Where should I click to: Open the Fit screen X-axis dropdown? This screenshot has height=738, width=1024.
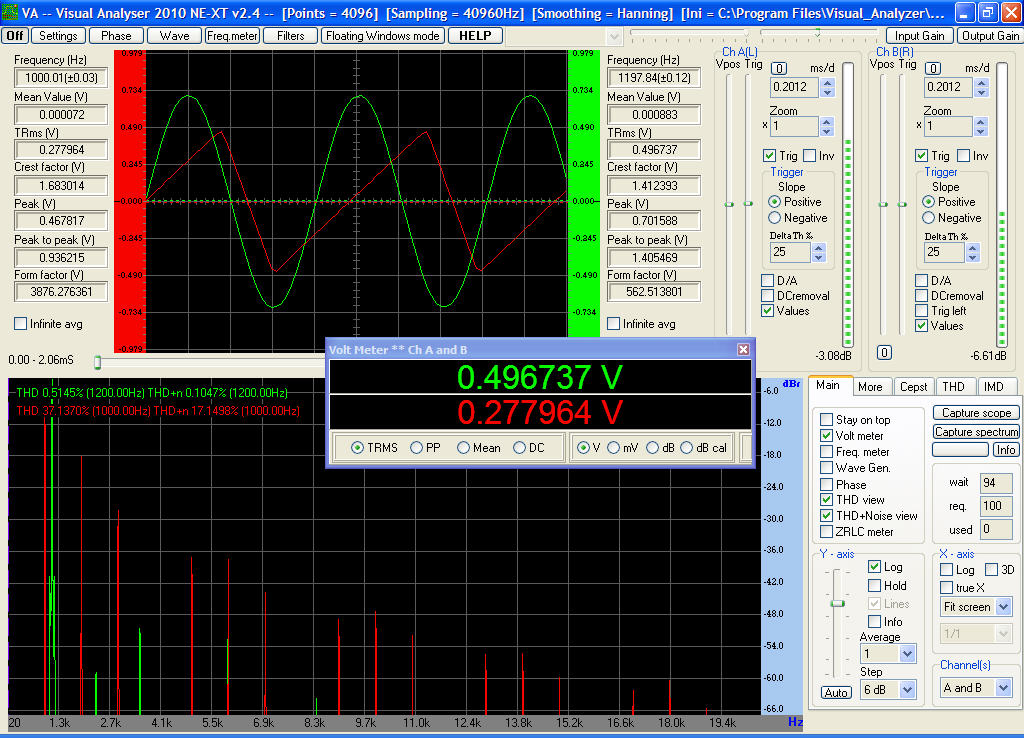click(x=1003, y=607)
